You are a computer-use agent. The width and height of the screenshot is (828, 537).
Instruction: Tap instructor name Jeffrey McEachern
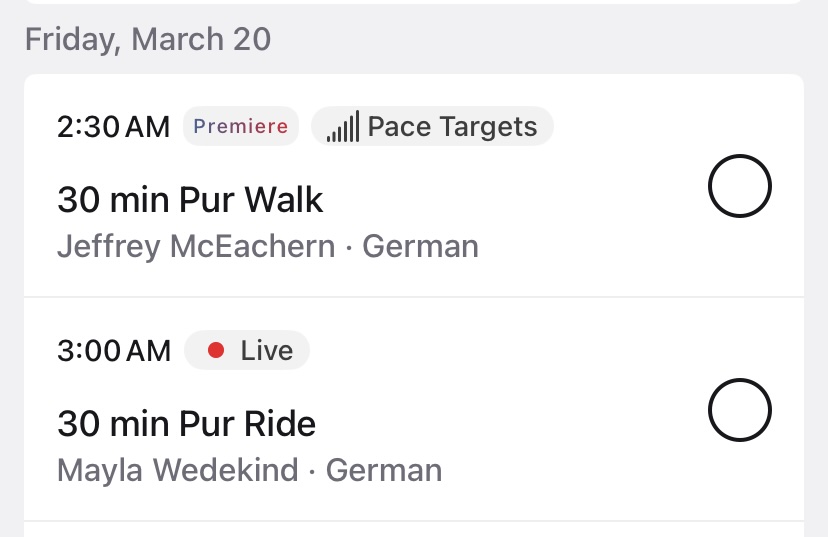(x=196, y=246)
